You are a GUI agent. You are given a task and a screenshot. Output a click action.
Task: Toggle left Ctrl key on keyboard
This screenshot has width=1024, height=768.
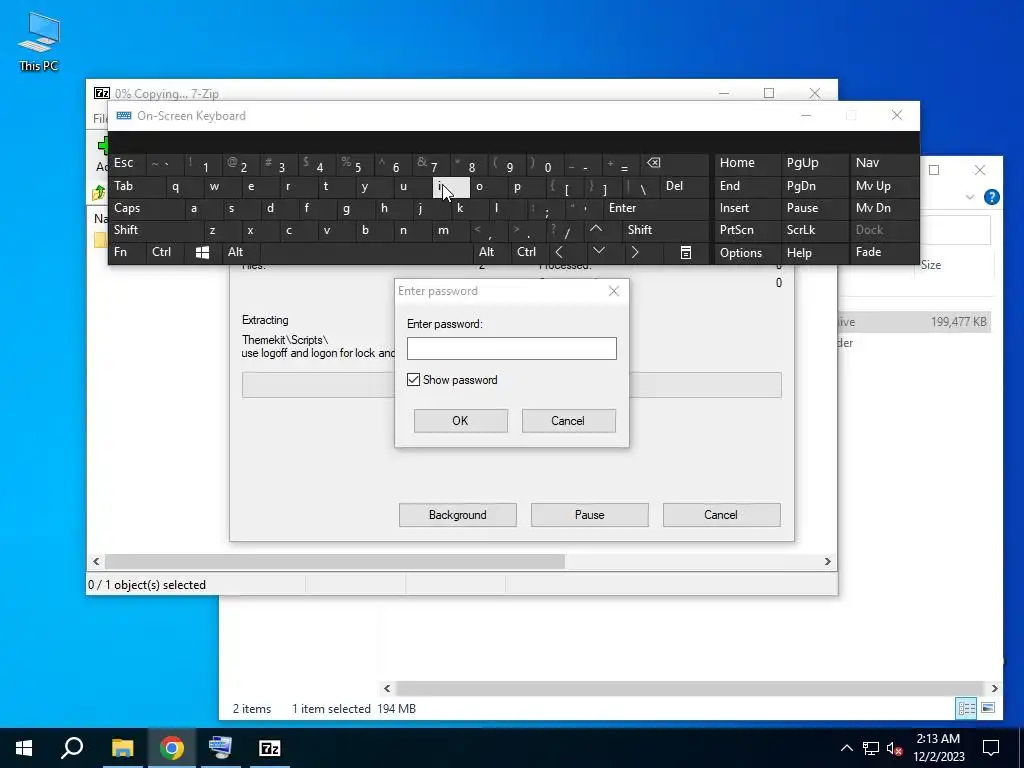pyautogui.click(x=165, y=252)
